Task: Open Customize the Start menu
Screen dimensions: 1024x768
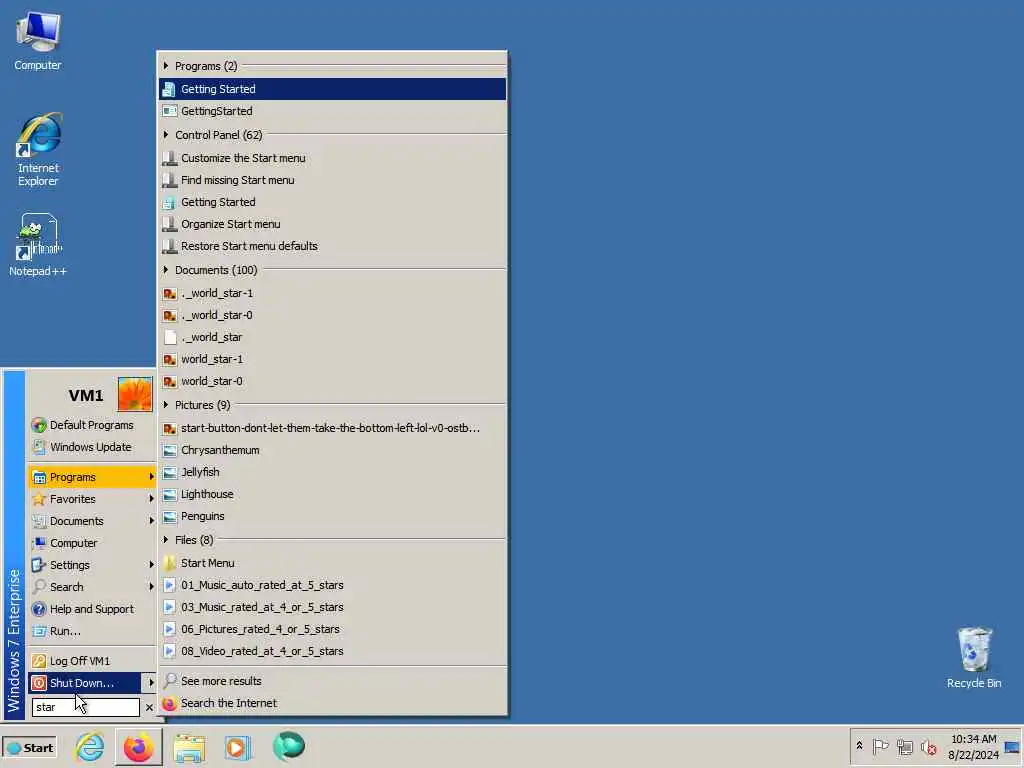Action: [x=332, y=158]
